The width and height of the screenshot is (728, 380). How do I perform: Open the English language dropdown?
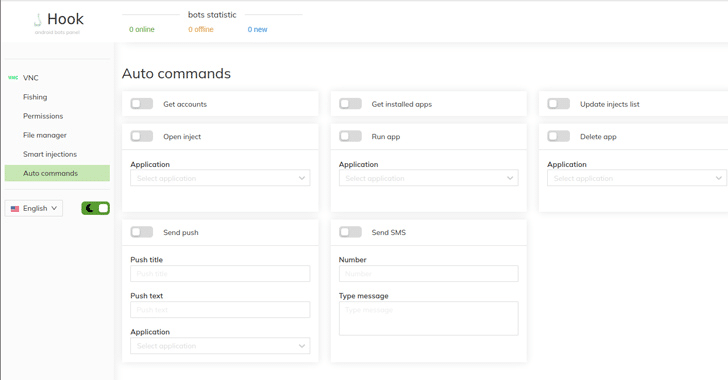tap(34, 208)
